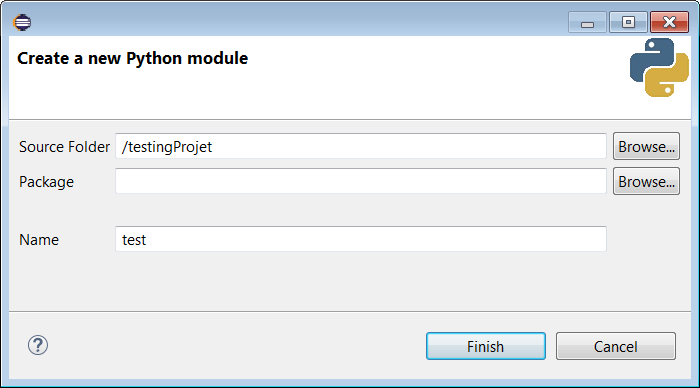The image size is (700, 388).
Task: Cancel the new module dialog
Action: (616, 346)
